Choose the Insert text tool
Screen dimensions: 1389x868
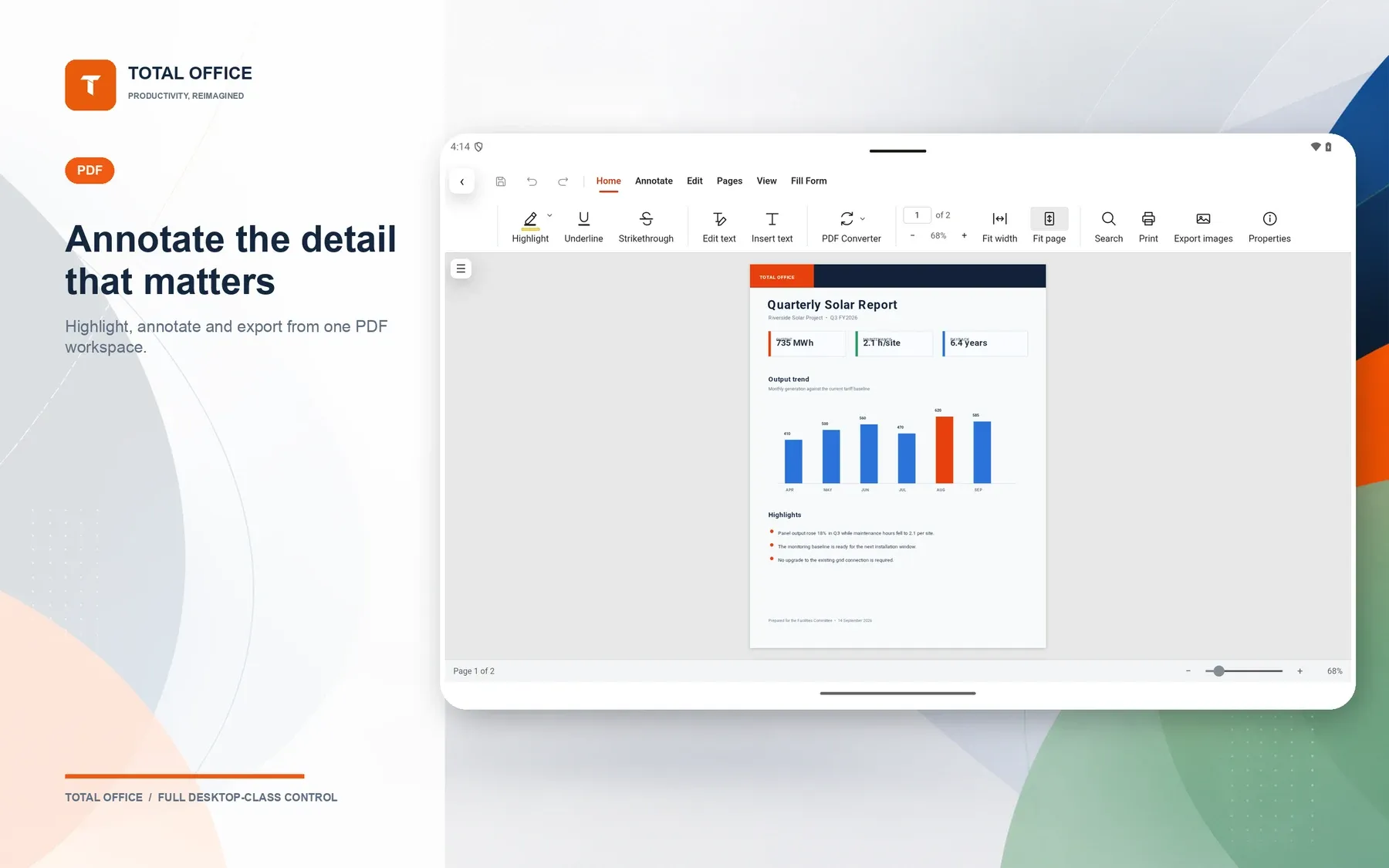pyautogui.click(x=772, y=227)
